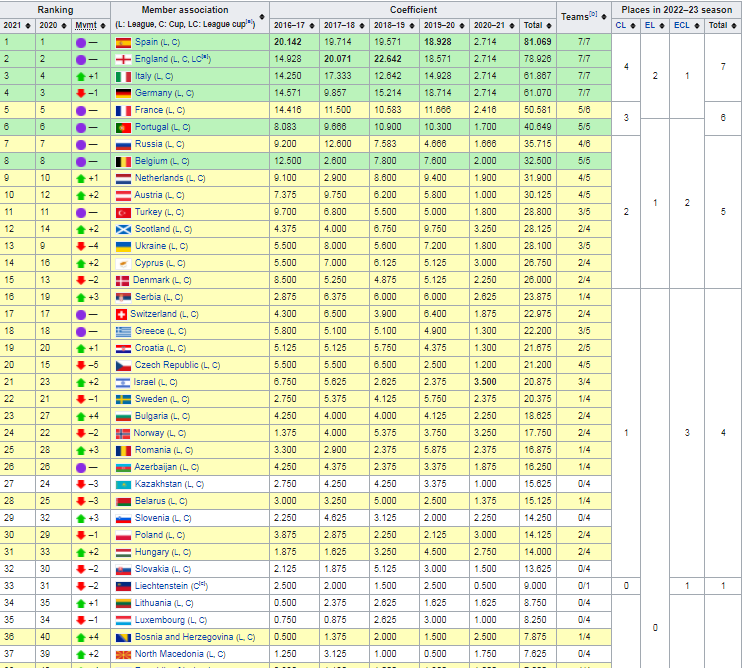Click the Turkey flag icon

tap(124, 213)
